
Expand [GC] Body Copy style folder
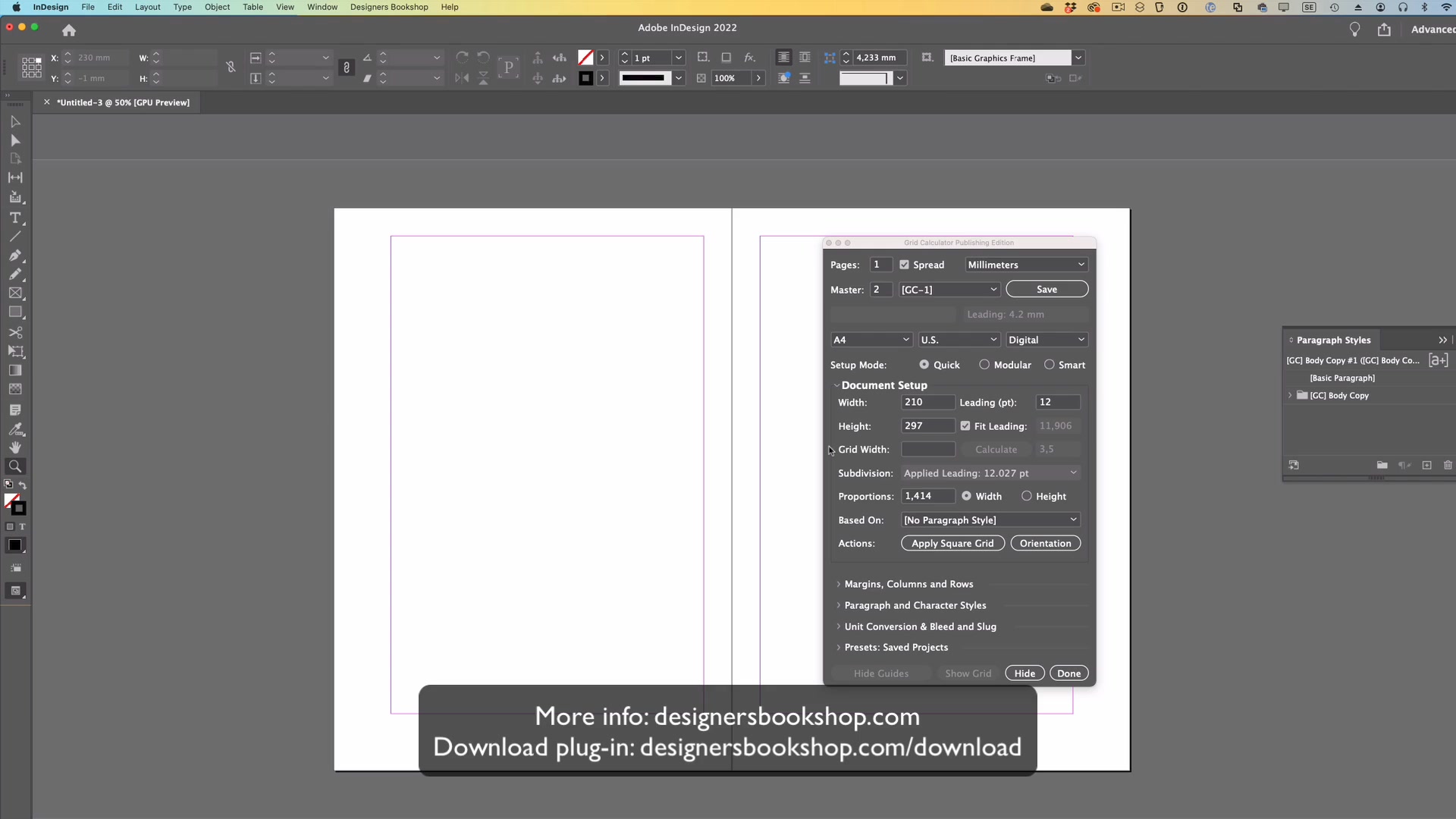(1290, 395)
